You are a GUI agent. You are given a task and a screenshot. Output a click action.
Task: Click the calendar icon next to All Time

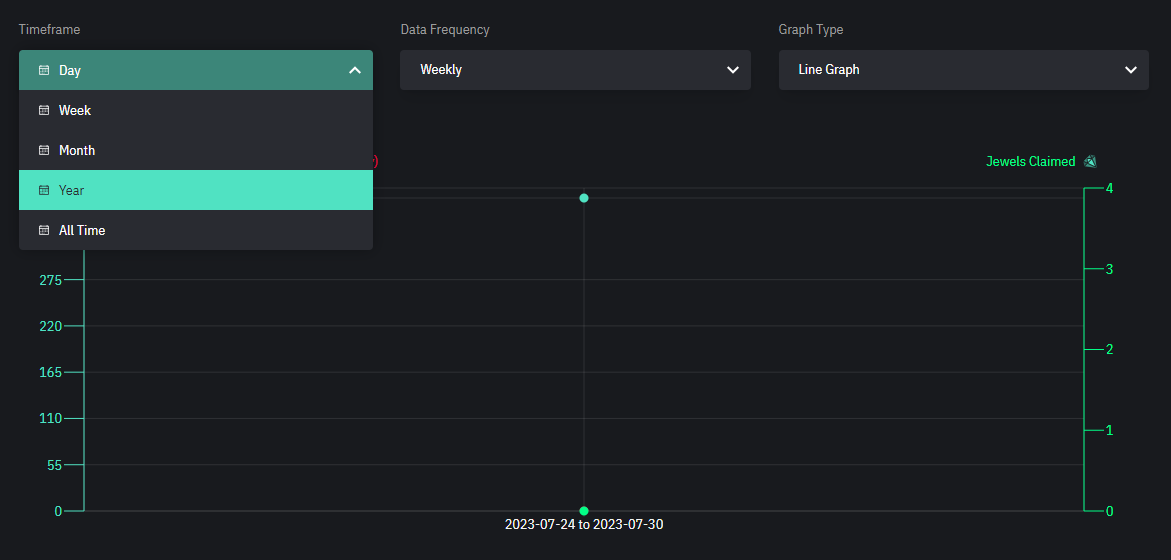click(44, 230)
